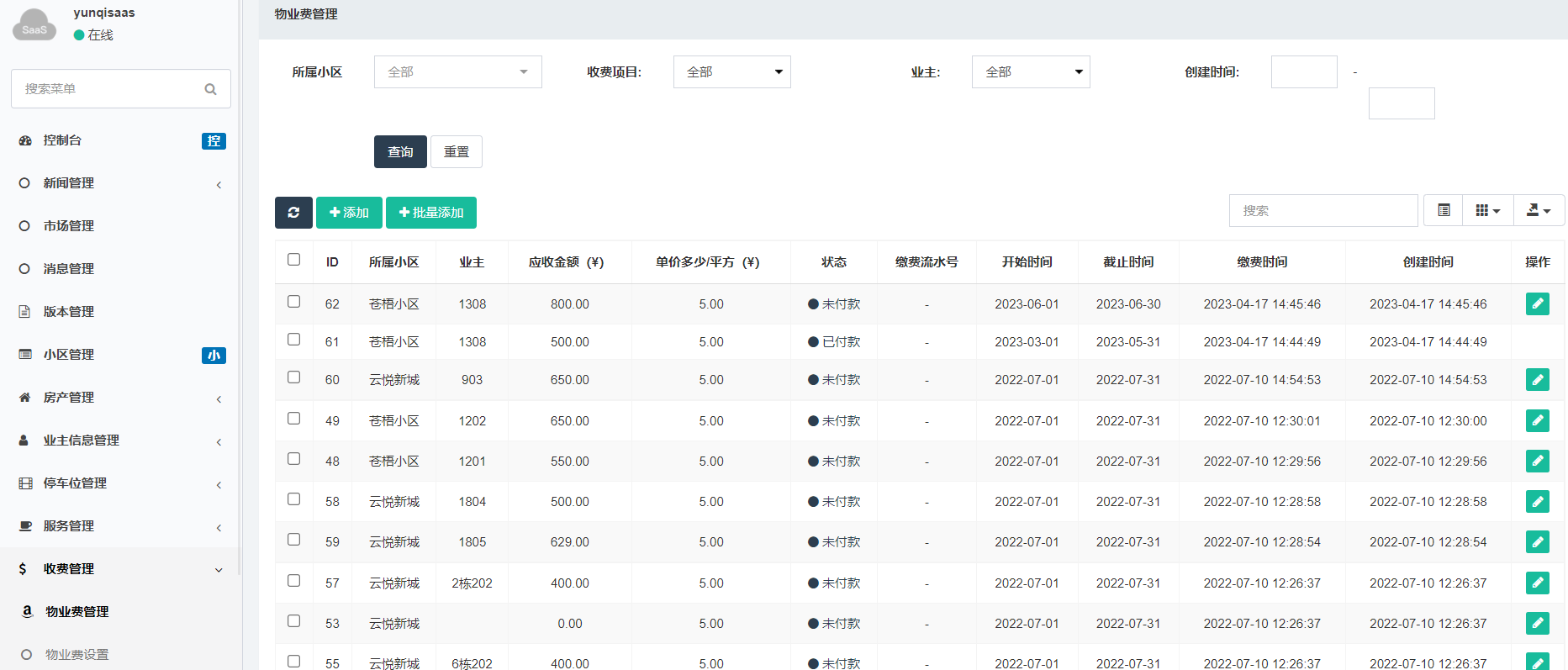Click the refresh table icon button
Viewport: 1568px width, 670px height.
[x=293, y=213]
